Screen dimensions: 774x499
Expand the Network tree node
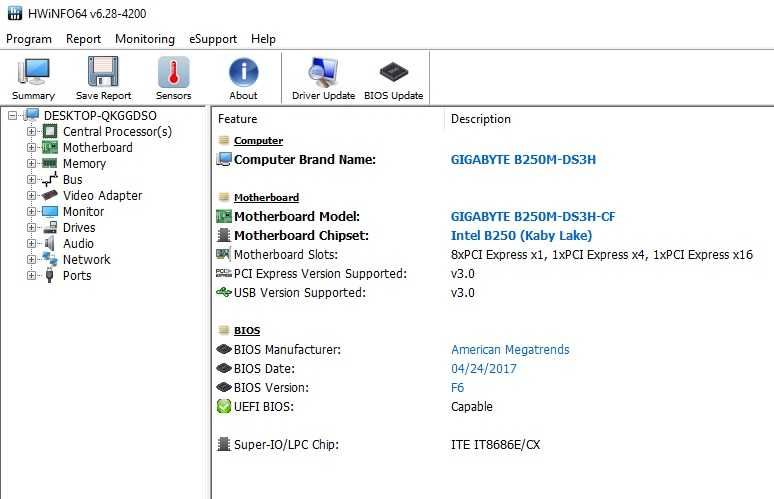[x=32, y=259]
